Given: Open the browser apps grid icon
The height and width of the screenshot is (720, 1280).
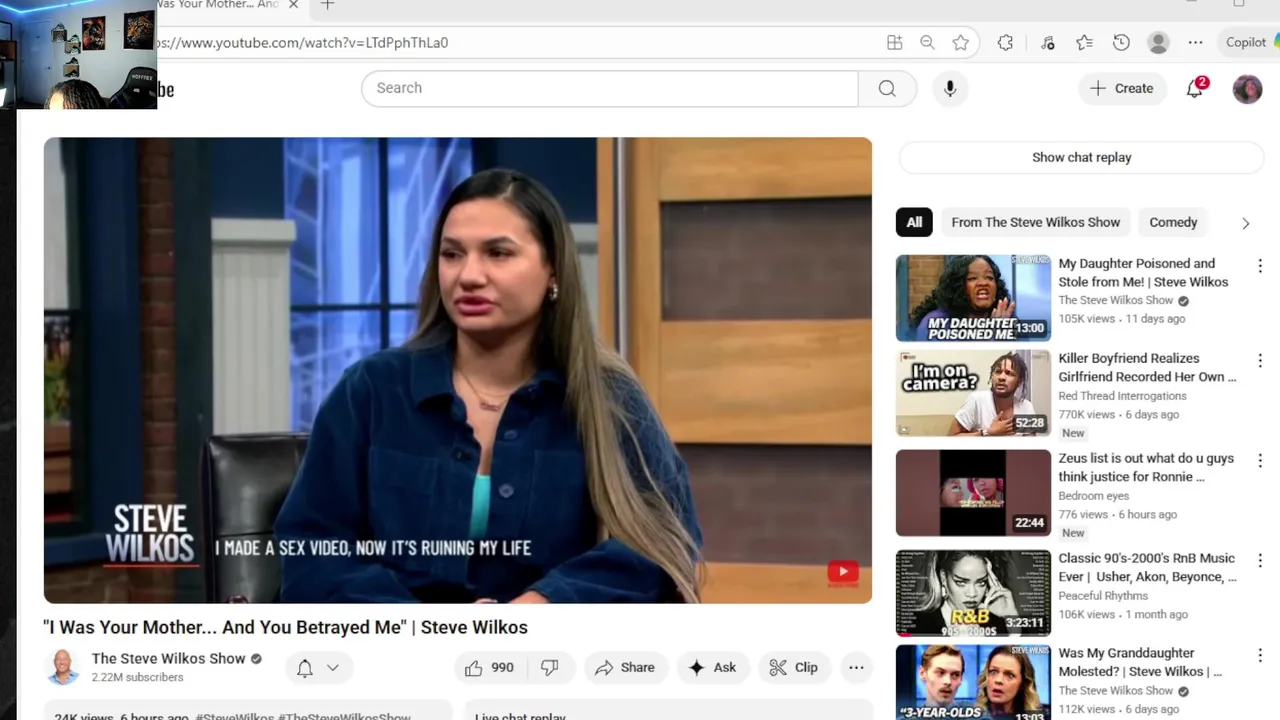Looking at the screenshot, I should click(x=894, y=42).
